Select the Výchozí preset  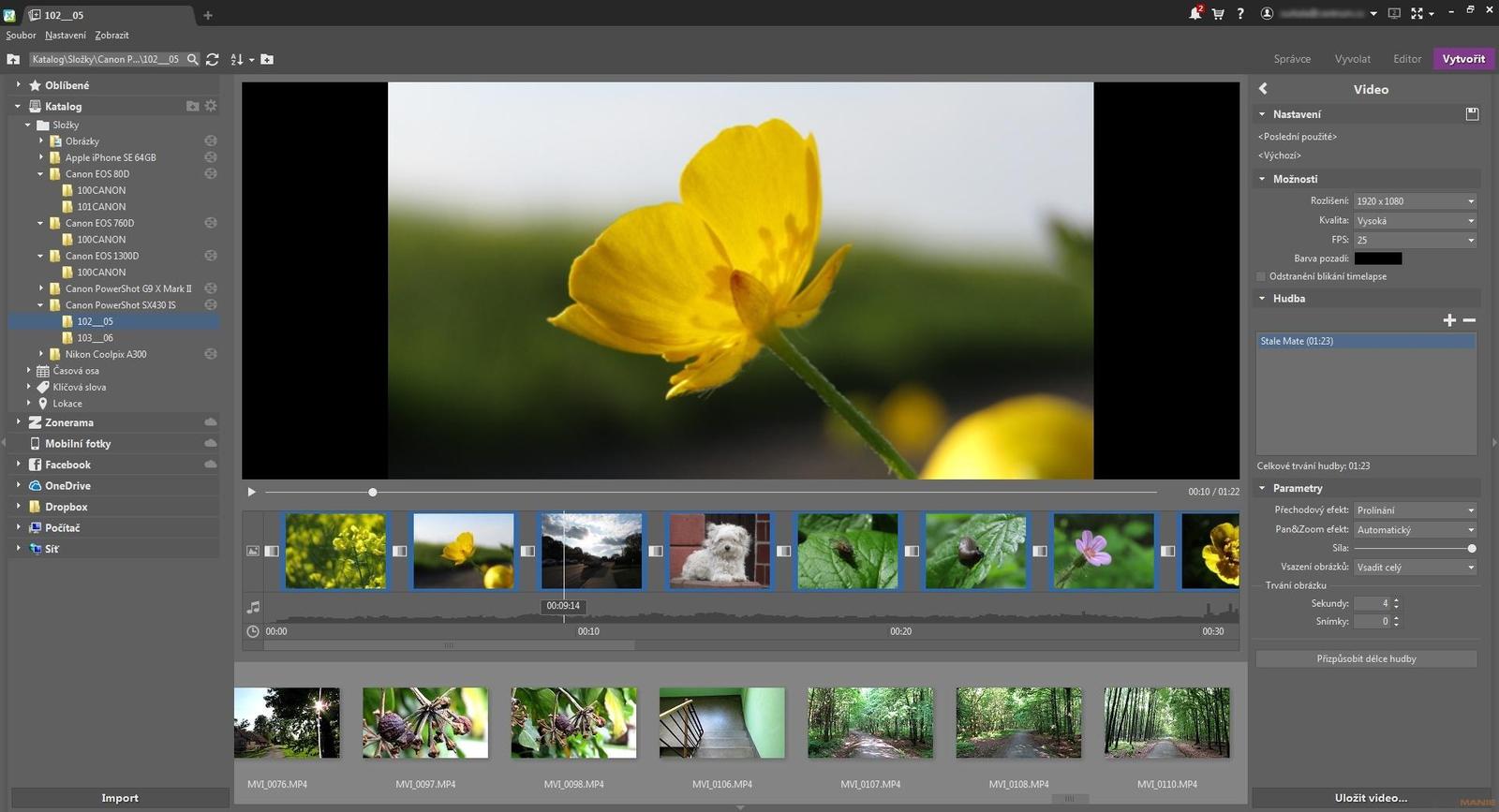(1280, 155)
